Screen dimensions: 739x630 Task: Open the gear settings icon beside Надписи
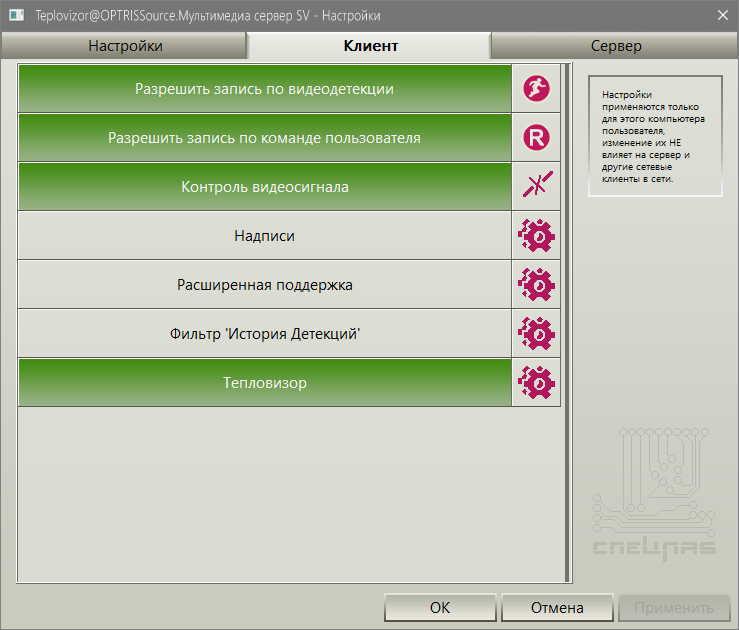(x=536, y=236)
